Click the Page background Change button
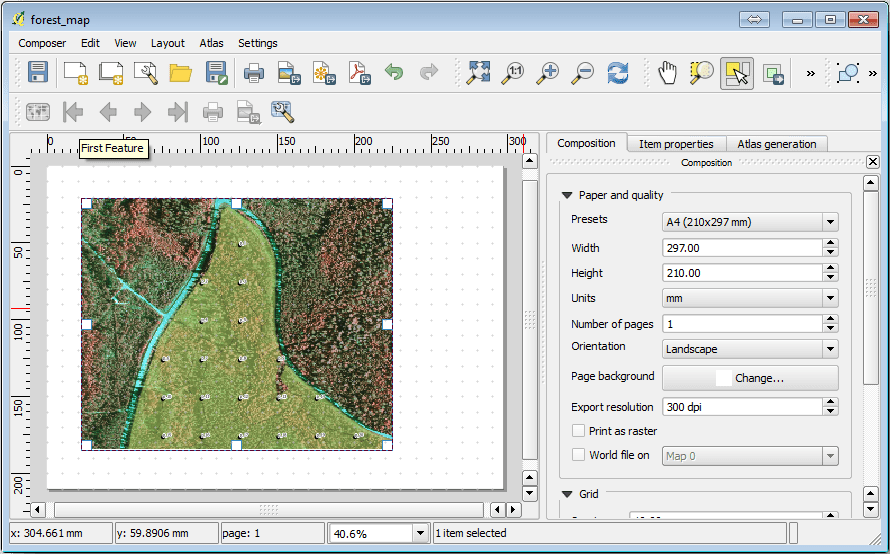890x554 pixels. pos(750,378)
